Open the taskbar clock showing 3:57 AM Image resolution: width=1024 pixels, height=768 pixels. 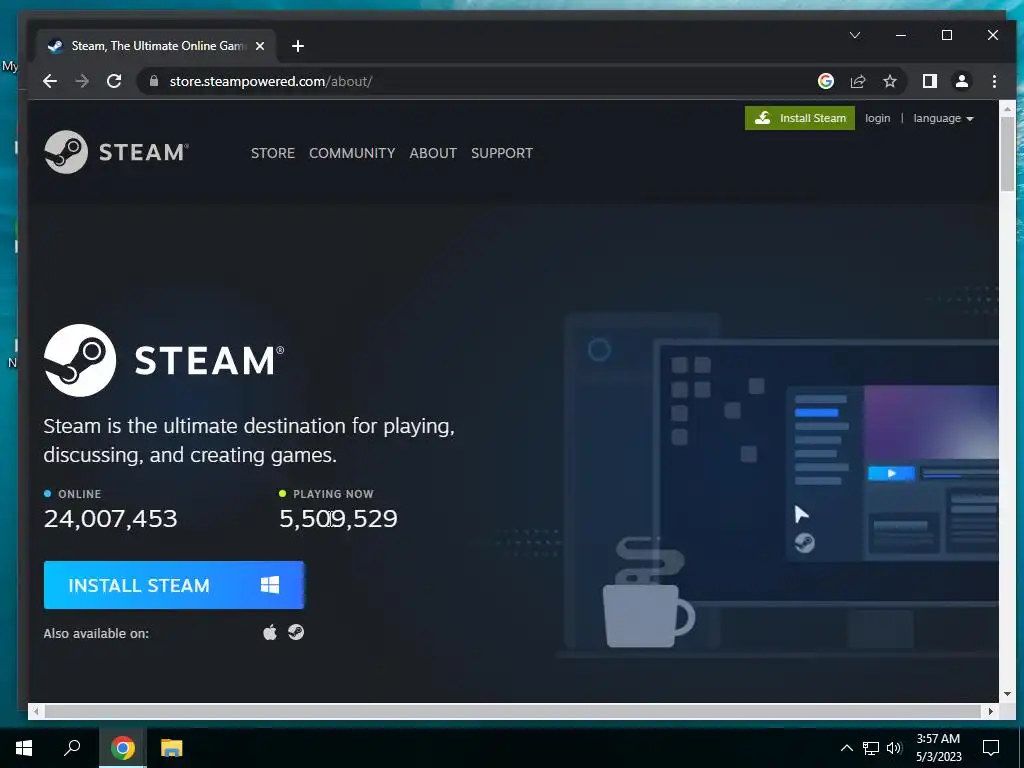938,748
